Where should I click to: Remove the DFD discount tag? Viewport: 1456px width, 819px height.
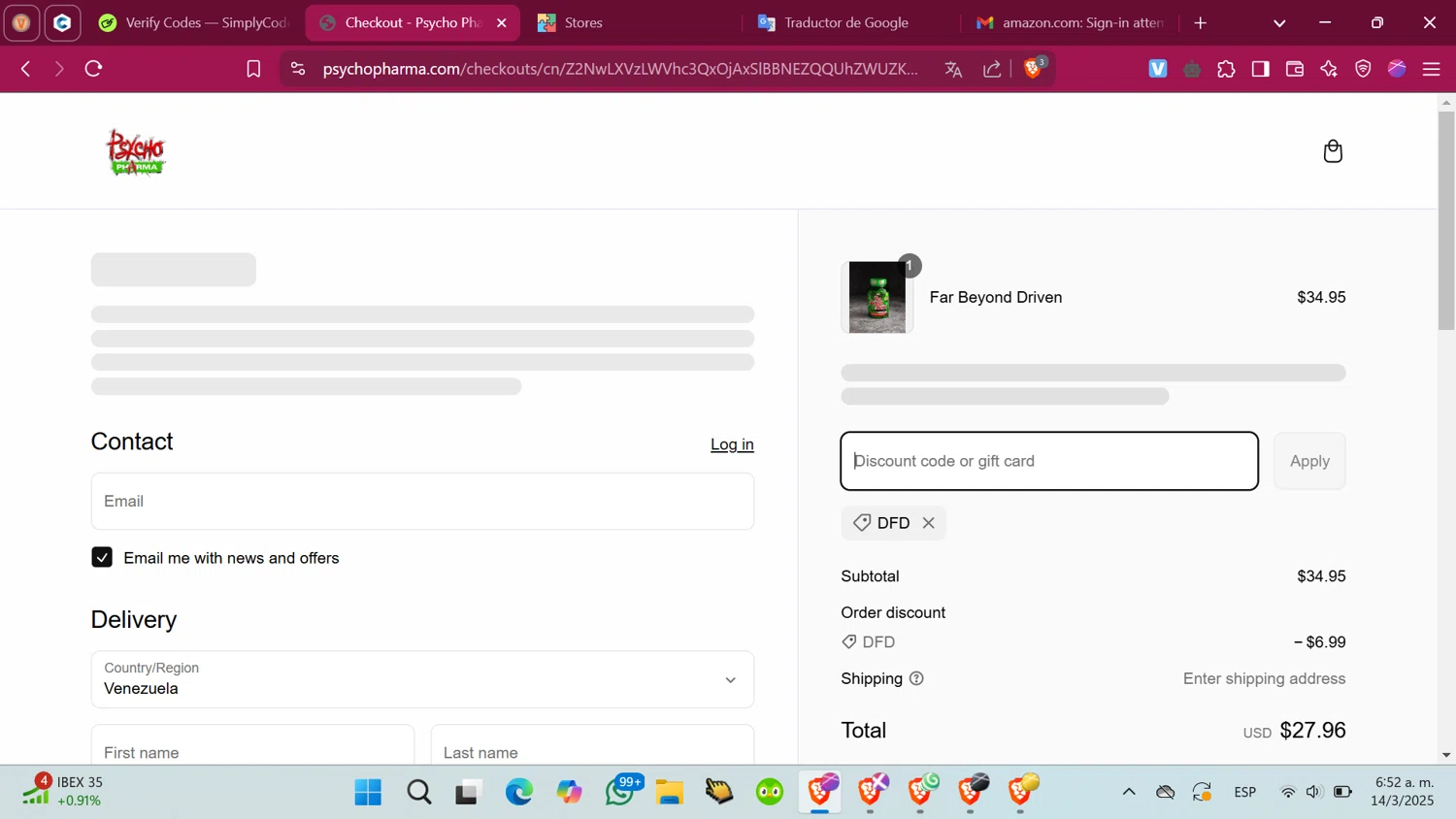(929, 523)
